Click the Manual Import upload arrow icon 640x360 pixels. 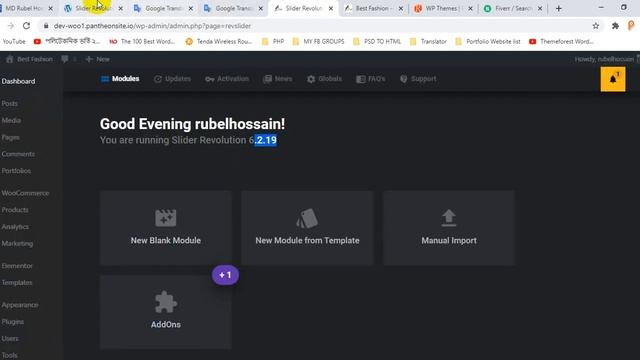click(449, 218)
